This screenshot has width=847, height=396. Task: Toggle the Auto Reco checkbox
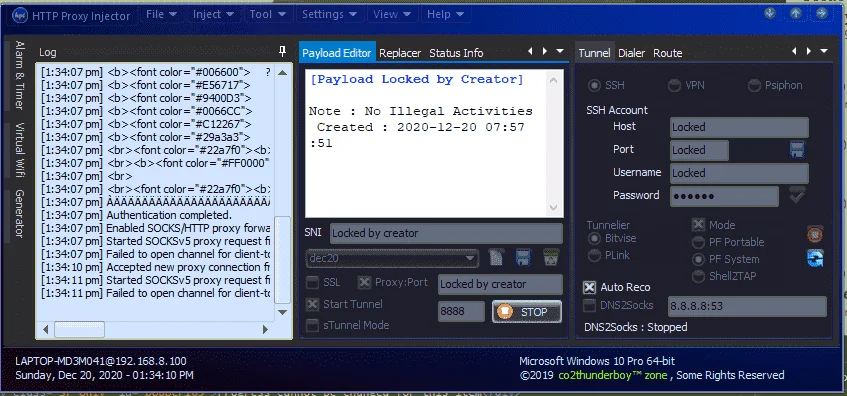[x=590, y=287]
